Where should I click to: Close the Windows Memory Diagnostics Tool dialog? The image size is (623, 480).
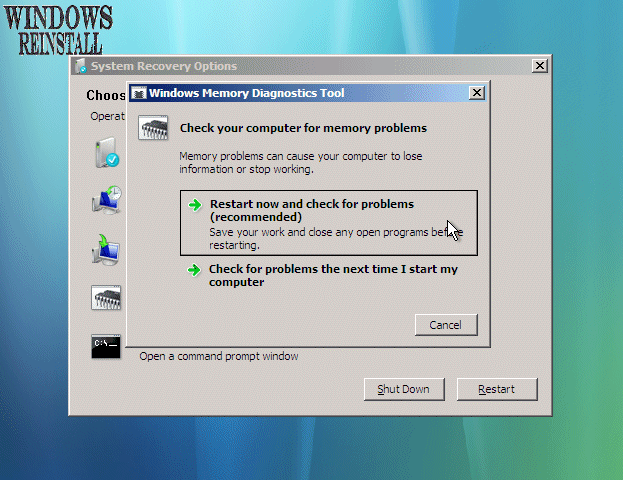pos(477,93)
